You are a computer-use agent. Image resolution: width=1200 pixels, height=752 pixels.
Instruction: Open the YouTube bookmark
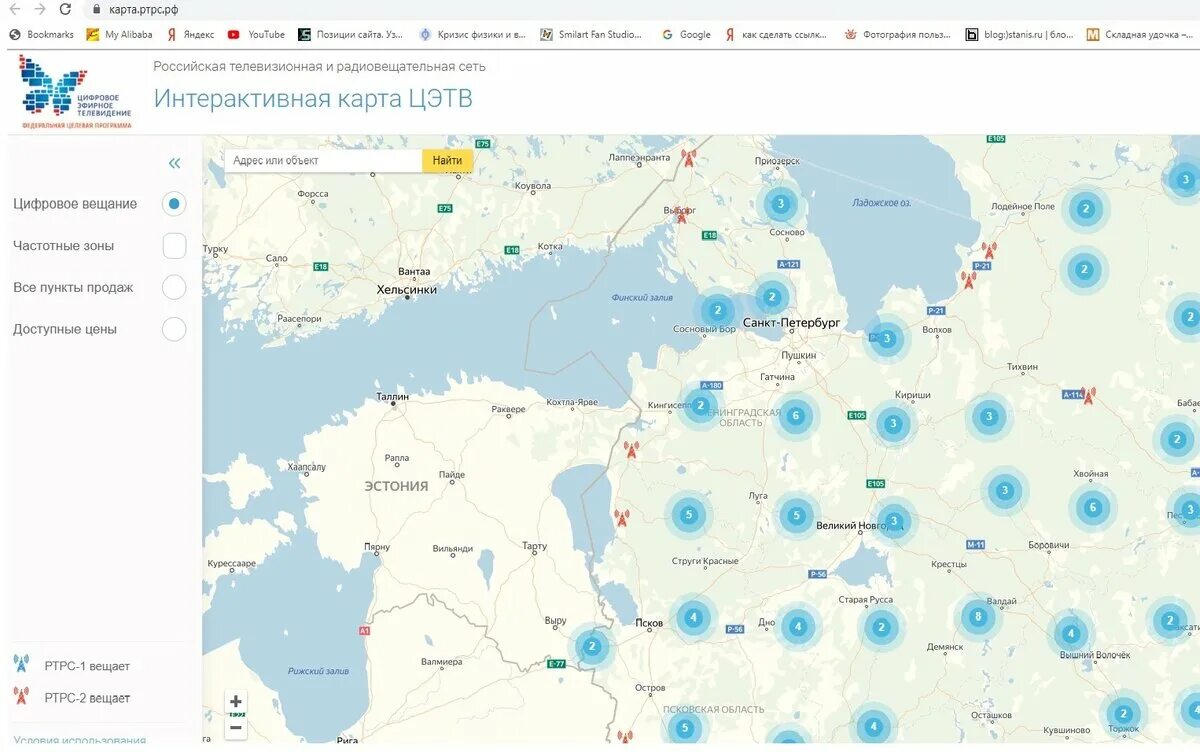click(x=256, y=34)
